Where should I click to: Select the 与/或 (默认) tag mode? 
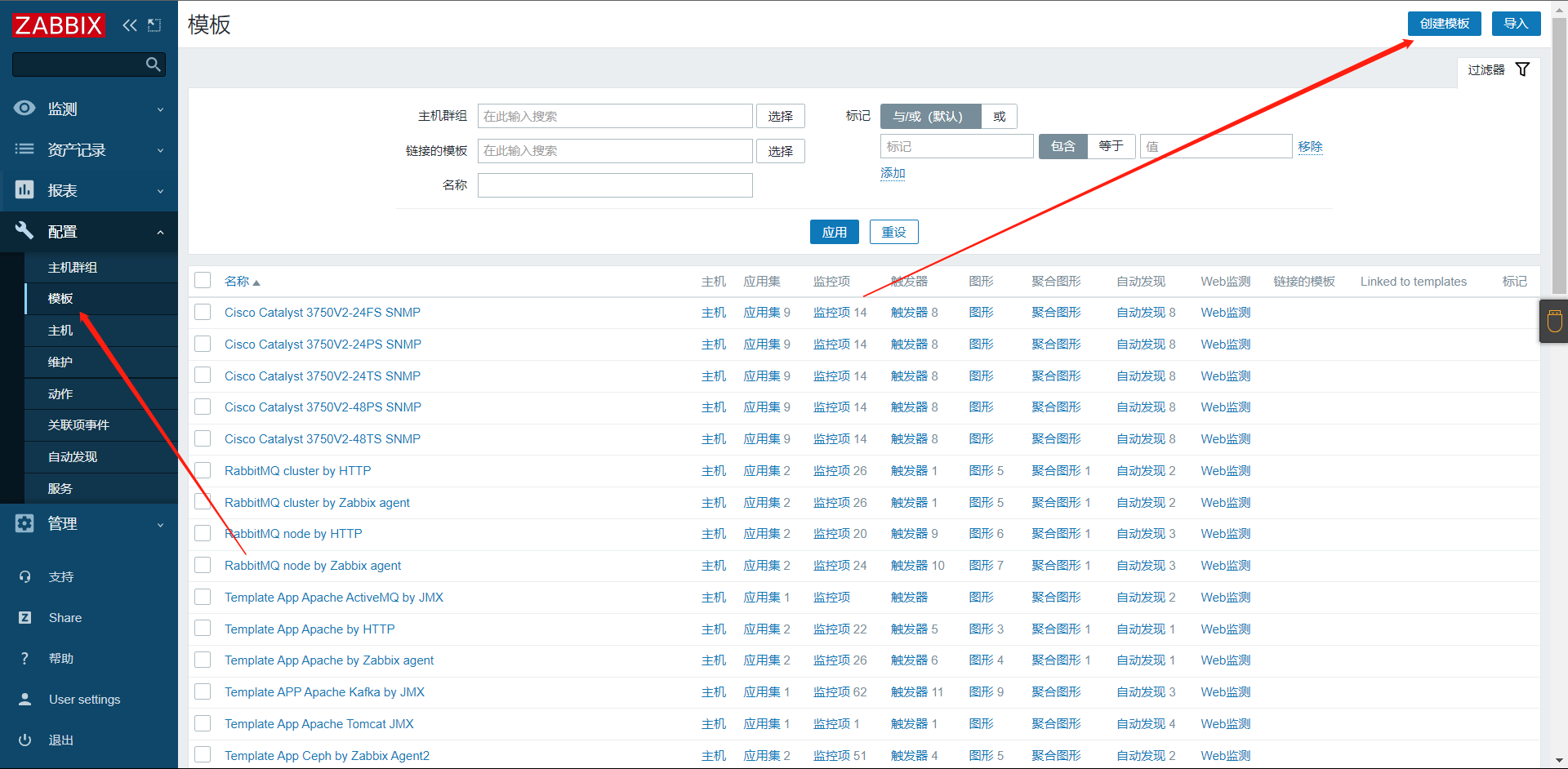point(930,116)
